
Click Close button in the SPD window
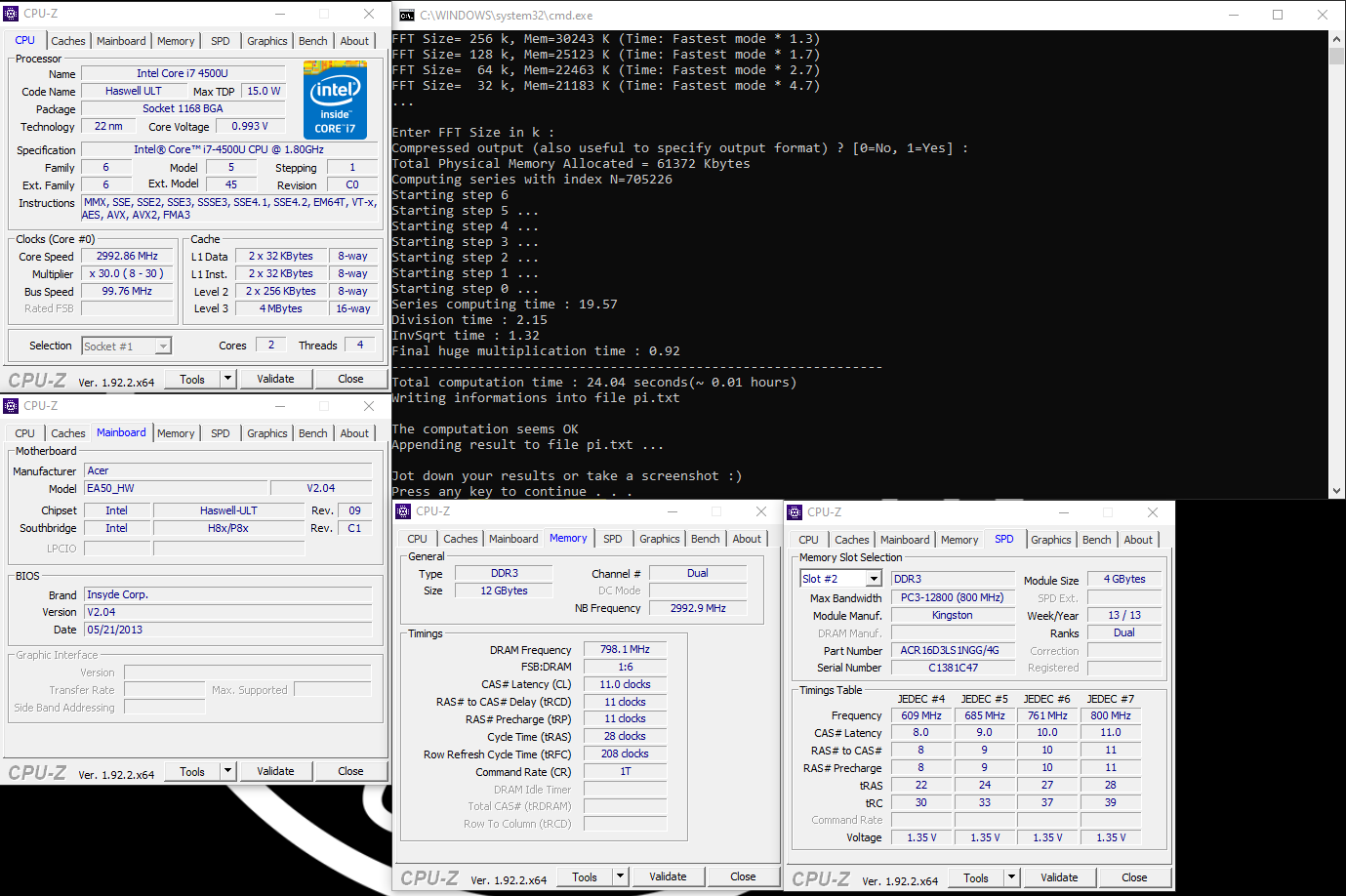1134,877
